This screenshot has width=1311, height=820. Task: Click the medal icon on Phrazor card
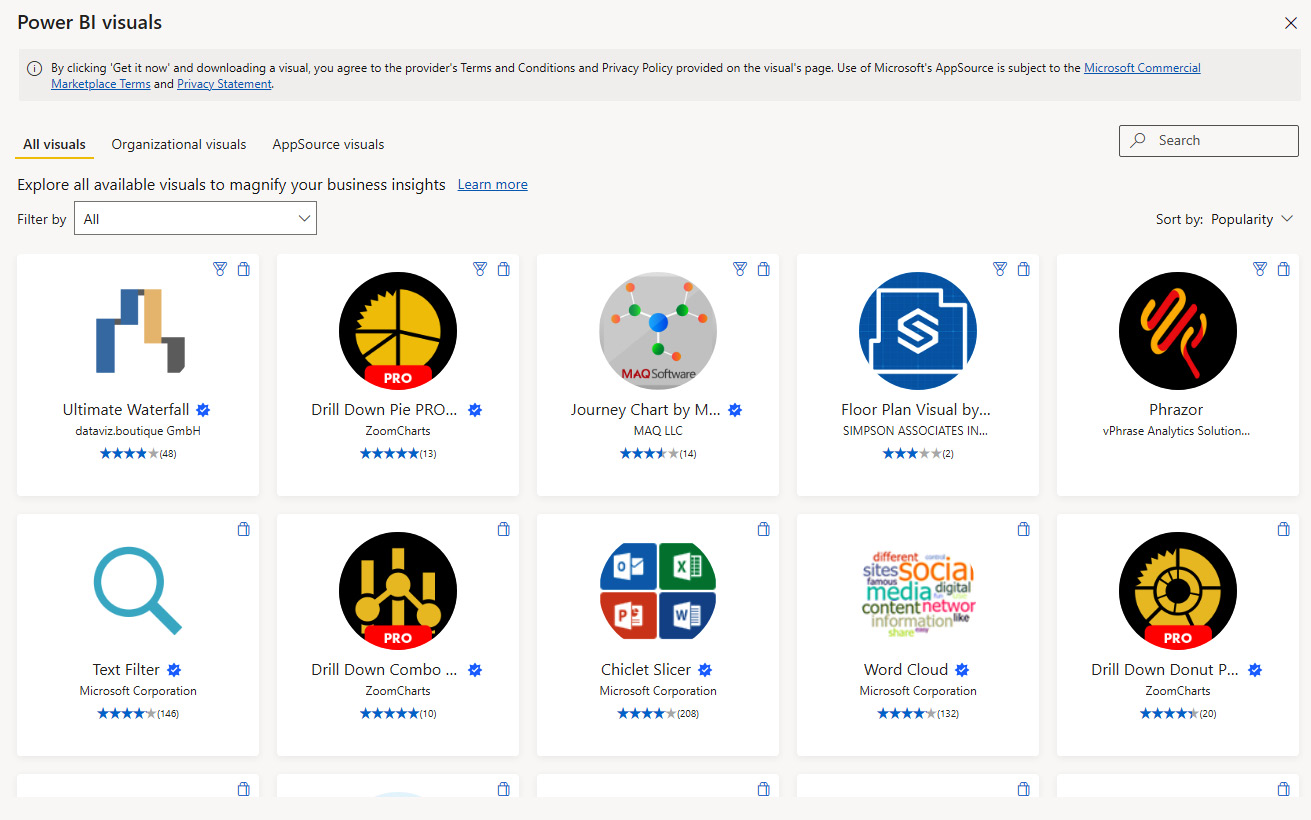[1260, 269]
